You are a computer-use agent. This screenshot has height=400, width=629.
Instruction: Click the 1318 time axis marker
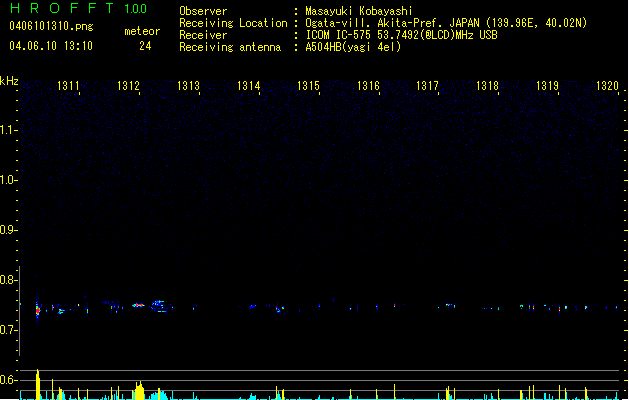(487, 86)
